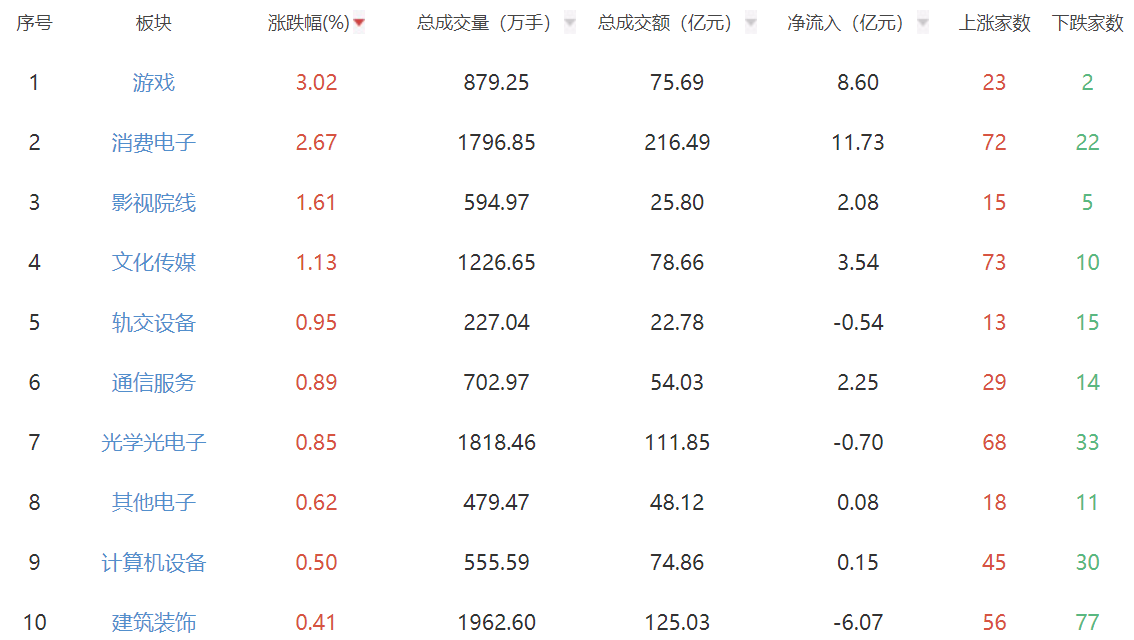
Task: Click the 上涨家数 column header
Action: pyautogui.click(x=994, y=23)
